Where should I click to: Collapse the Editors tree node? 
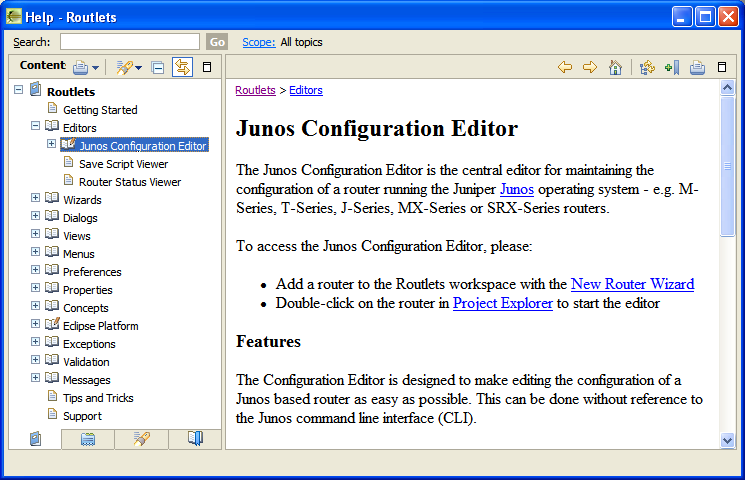tap(36, 125)
